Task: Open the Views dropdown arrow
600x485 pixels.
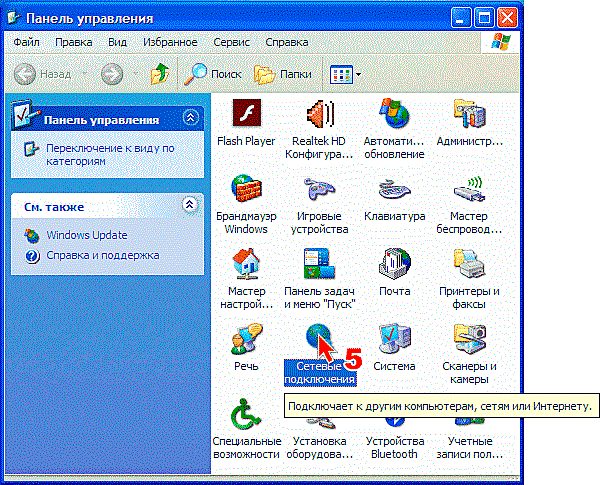Action: [359, 74]
